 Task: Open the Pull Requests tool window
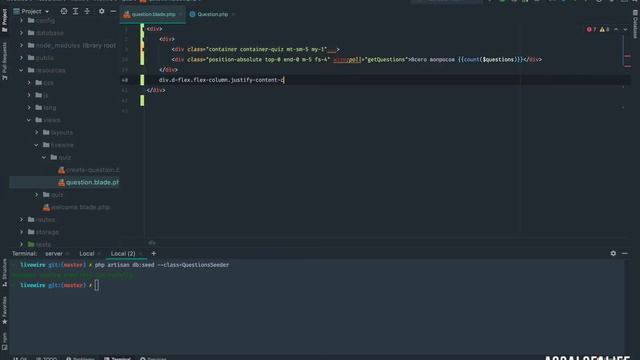point(4,61)
